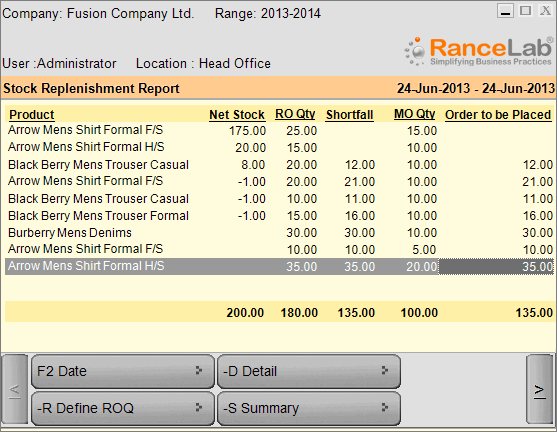Image resolution: width=557 pixels, height=432 pixels.
Task: Click the Stock Replenishment Report title
Action: [x=91, y=88]
